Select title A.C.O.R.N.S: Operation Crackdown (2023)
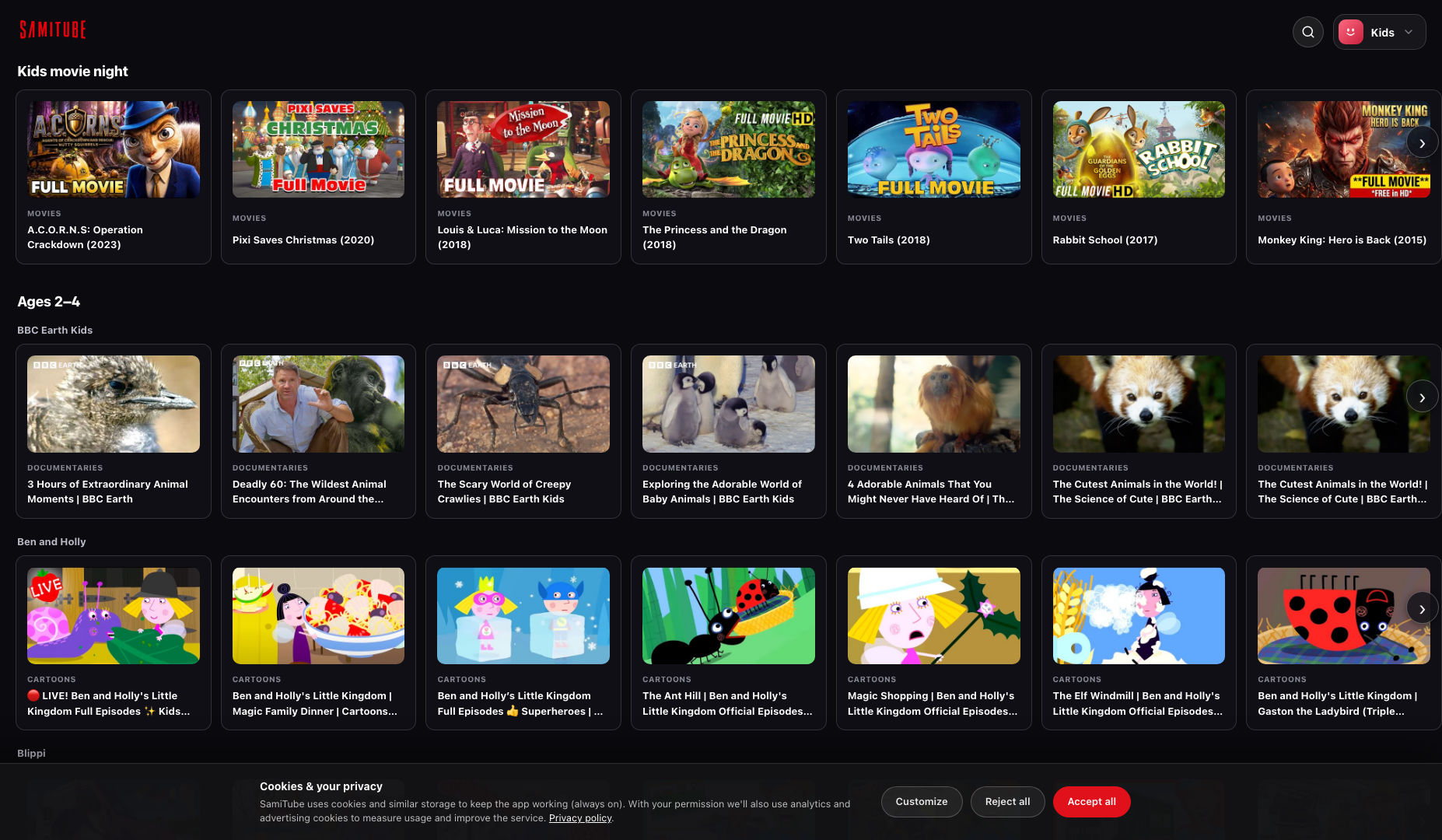Image resolution: width=1442 pixels, height=840 pixels. click(x=86, y=237)
